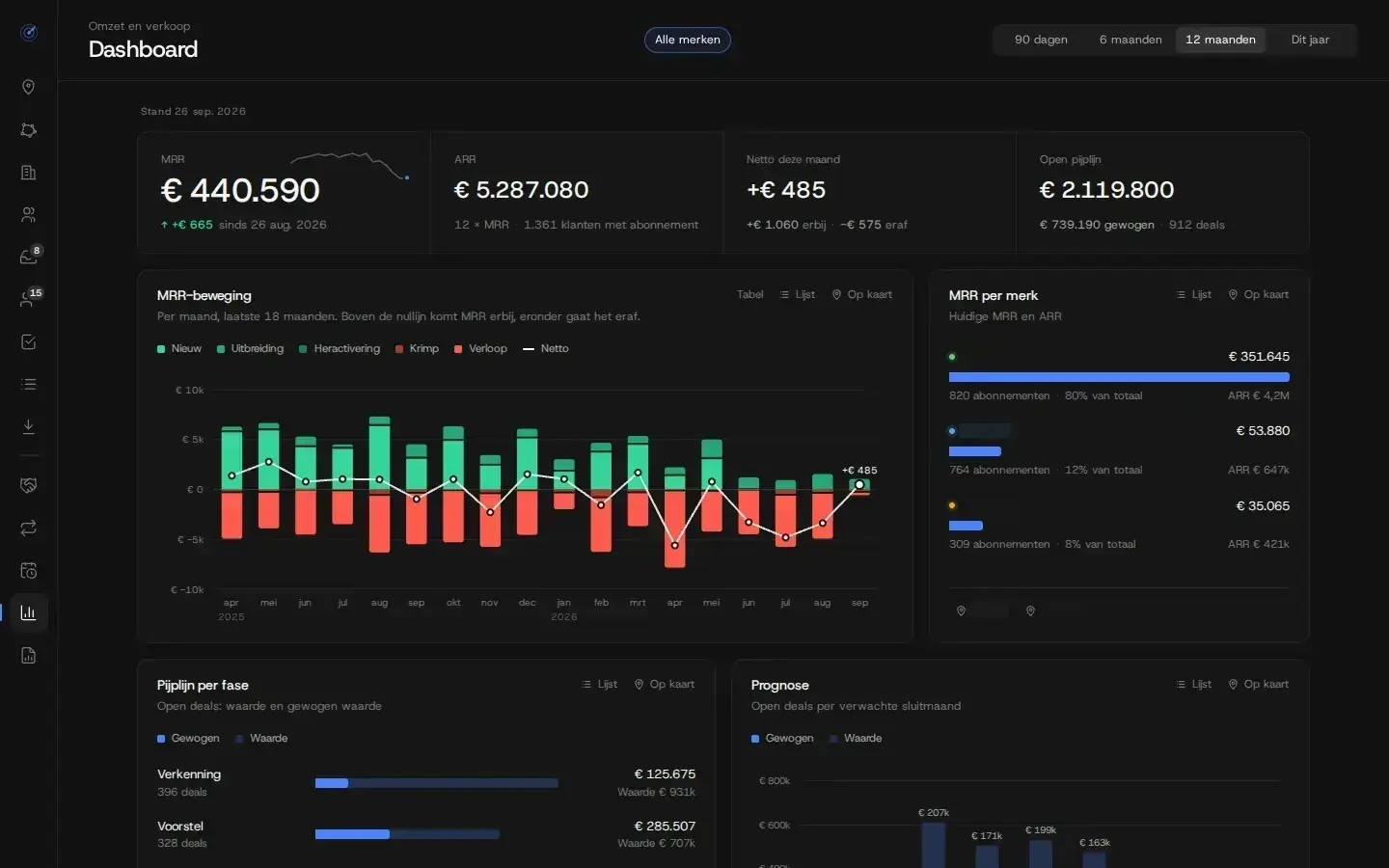Click the app logo icon in the sidebar

point(29,33)
